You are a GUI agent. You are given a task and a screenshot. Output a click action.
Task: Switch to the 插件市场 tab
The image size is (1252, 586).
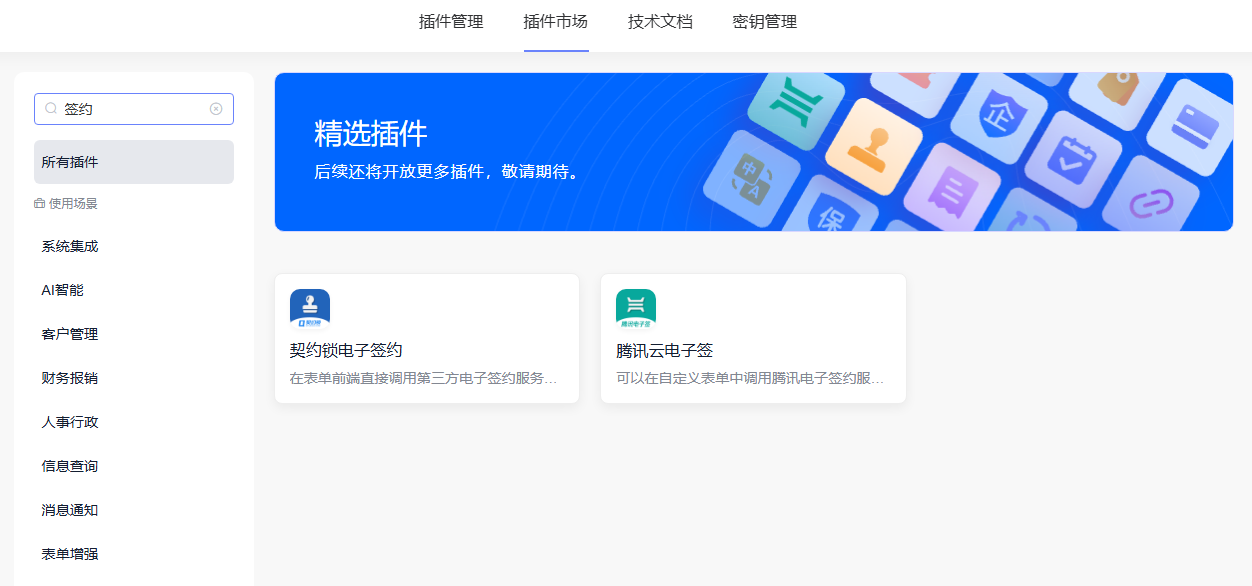pos(556,22)
